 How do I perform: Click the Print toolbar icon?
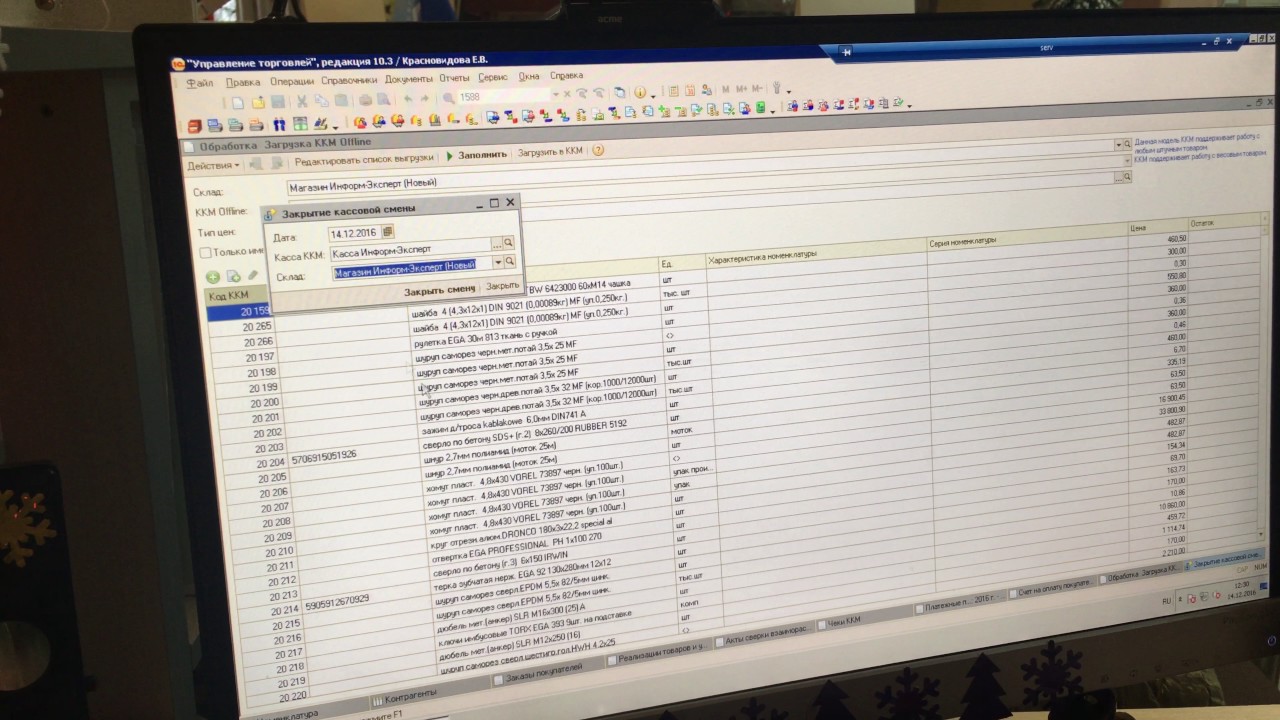pos(365,100)
